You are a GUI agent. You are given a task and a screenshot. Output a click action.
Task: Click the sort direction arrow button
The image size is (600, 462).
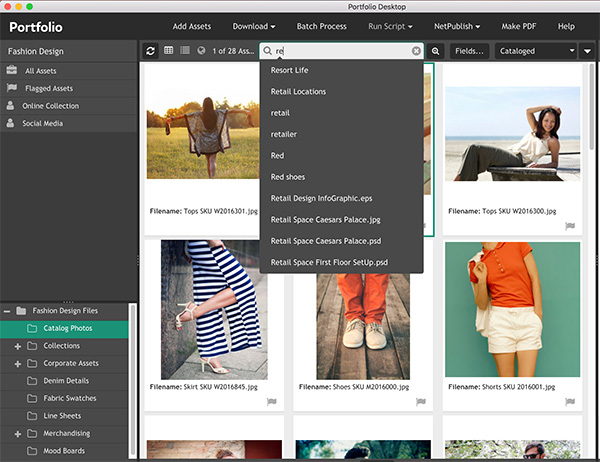587,51
